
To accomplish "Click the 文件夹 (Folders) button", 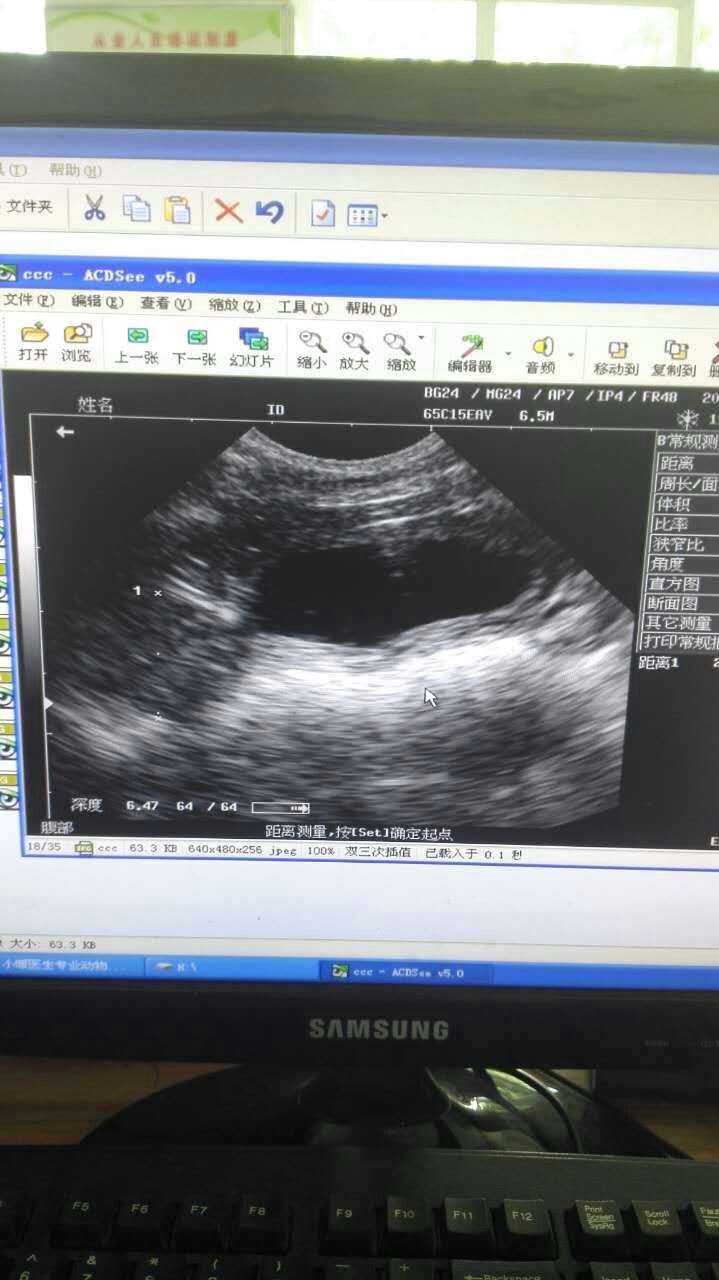I will pyautogui.click(x=29, y=206).
